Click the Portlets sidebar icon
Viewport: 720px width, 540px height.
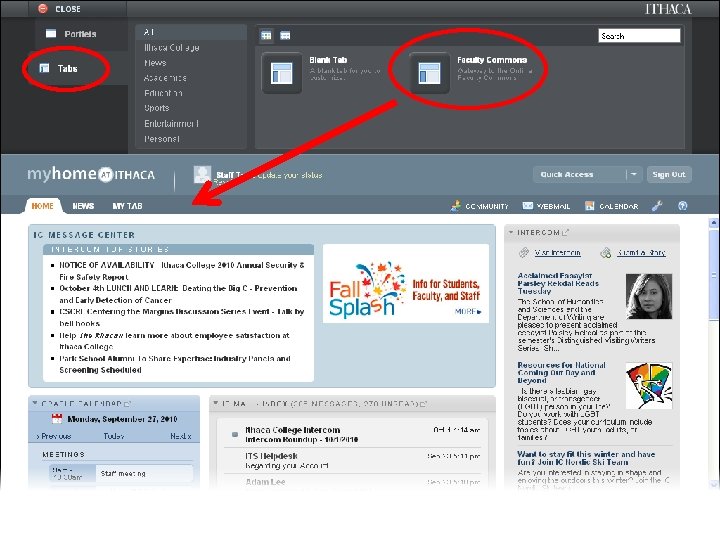pos(51,34)
